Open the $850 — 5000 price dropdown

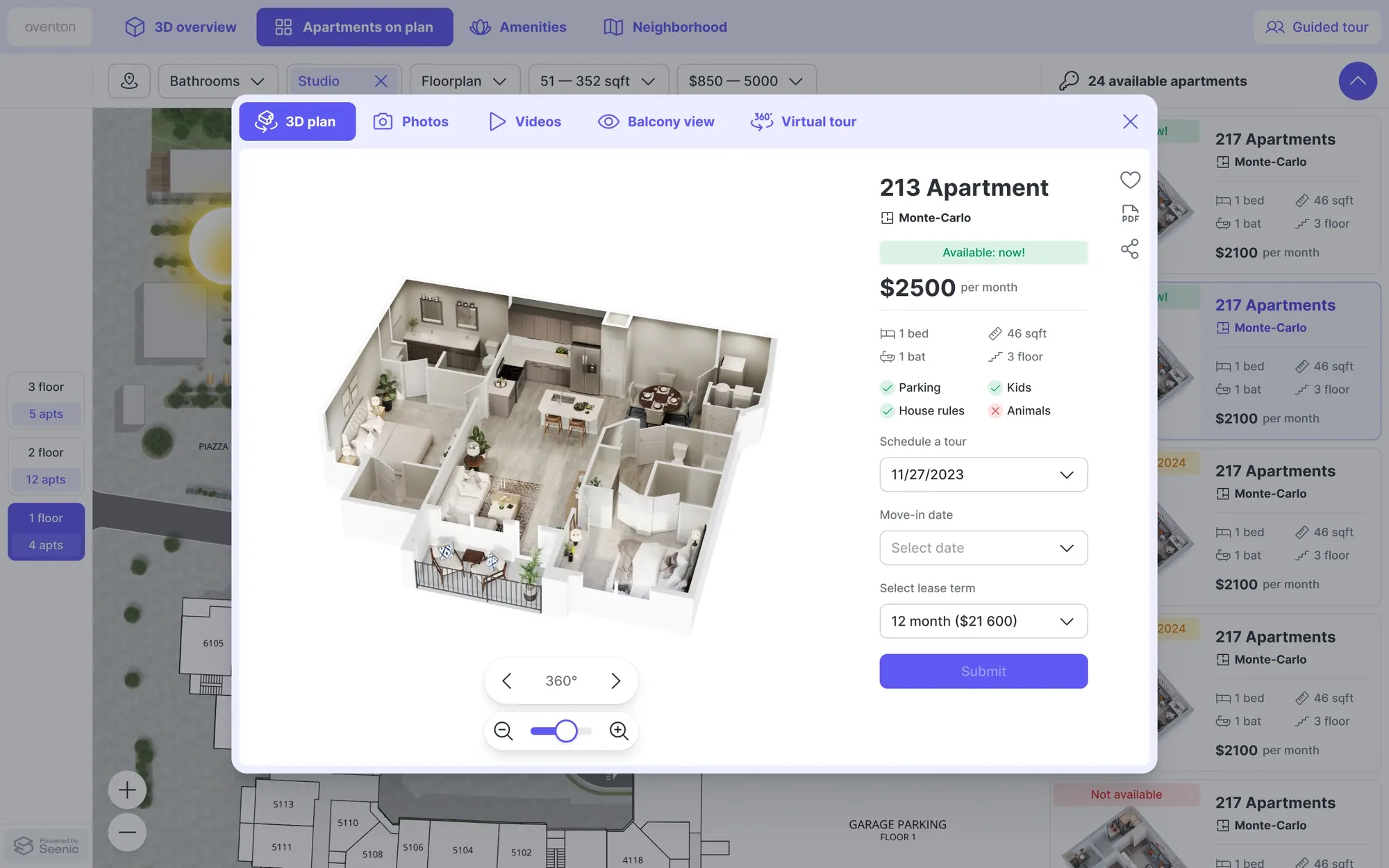[747, 81]
